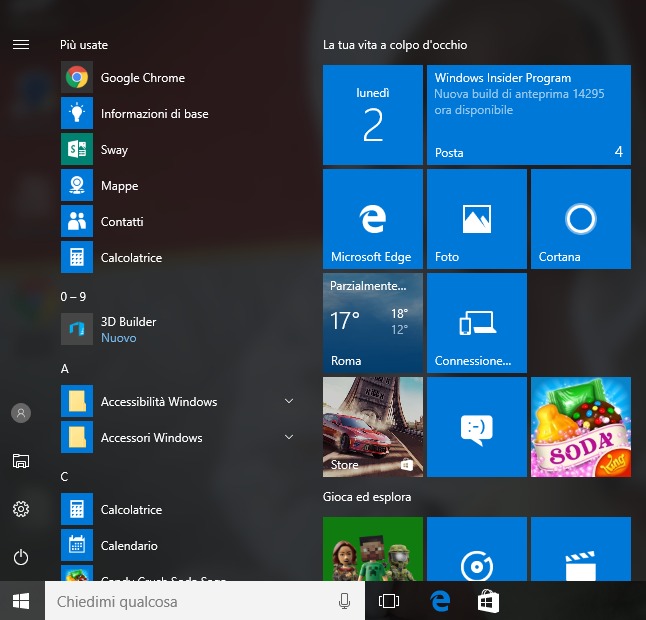Click the 0 – 9 section header
This screenshot has height=620, width=646.
pos(73,297)
